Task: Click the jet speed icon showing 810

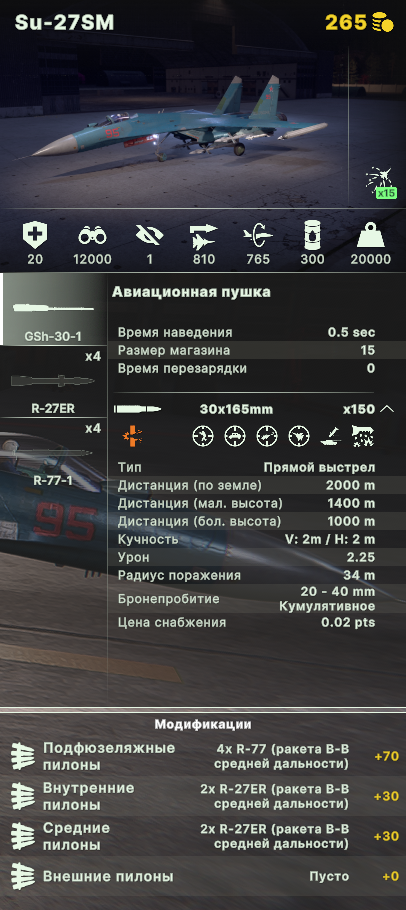Action: 204,236
